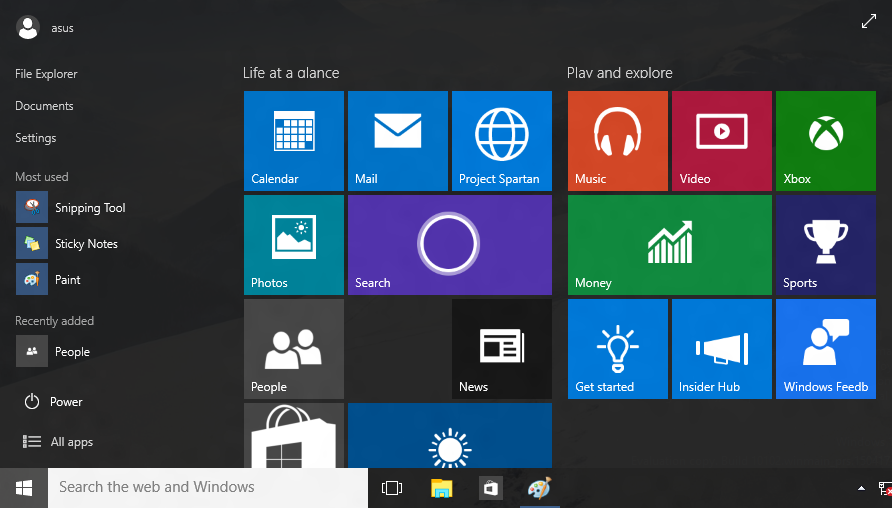Screen dimensions: 892x508
Task: Launch Sticky Notes from Most used
Action: pos(67,243)
